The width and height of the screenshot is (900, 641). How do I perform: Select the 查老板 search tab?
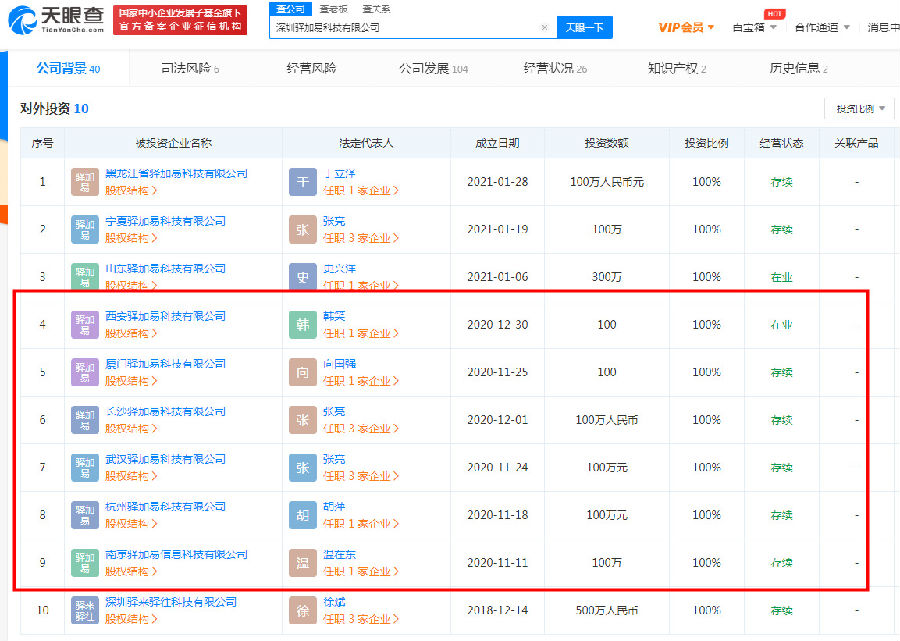click(333, 8)
